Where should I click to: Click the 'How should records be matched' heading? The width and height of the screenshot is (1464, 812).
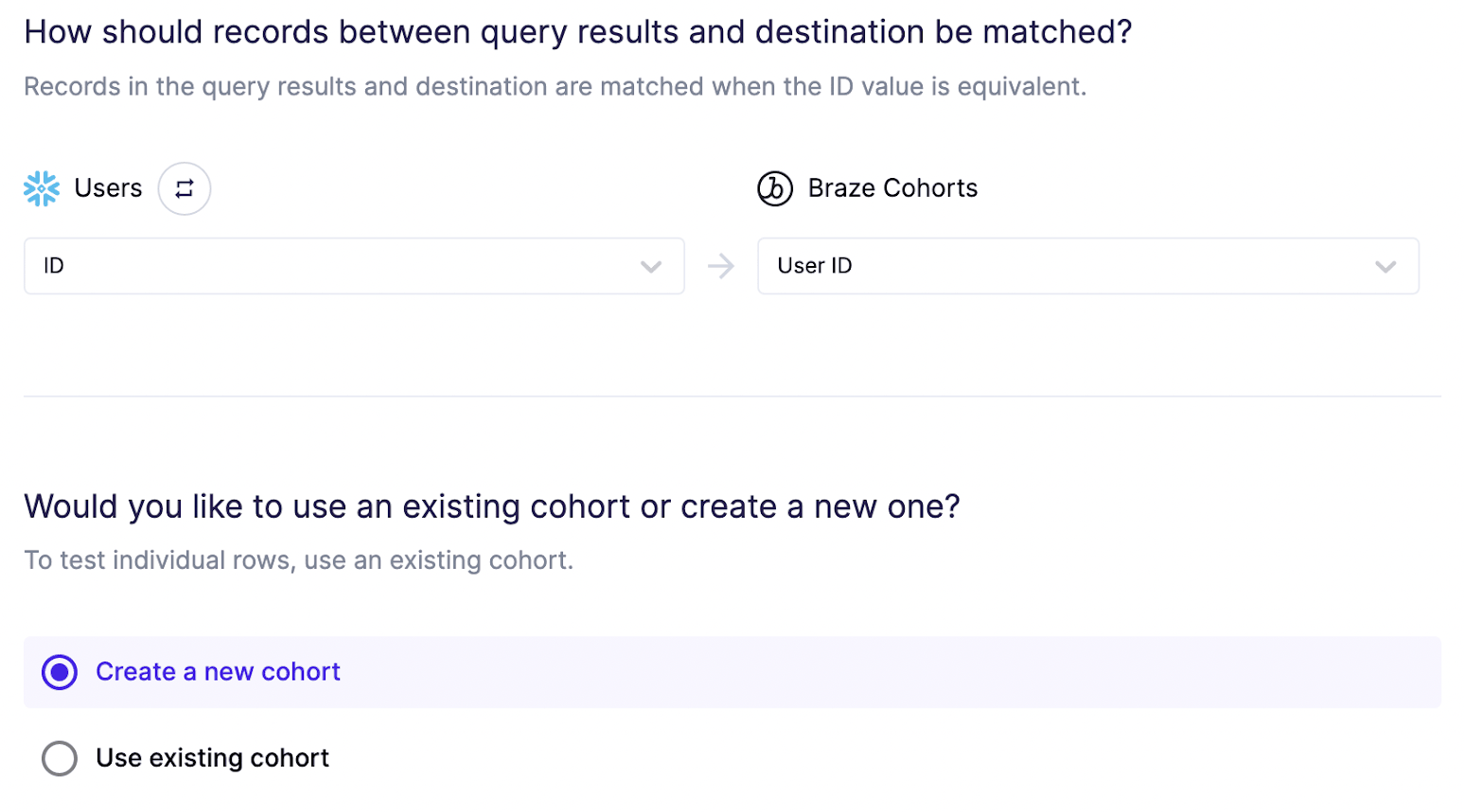click(x=577, y=32)
